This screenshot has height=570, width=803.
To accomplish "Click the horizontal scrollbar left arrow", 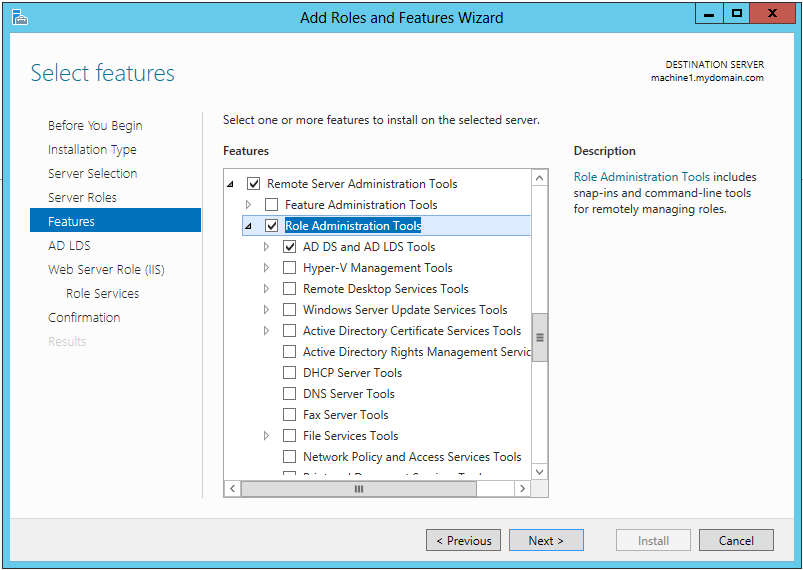I will click(232, 489).
